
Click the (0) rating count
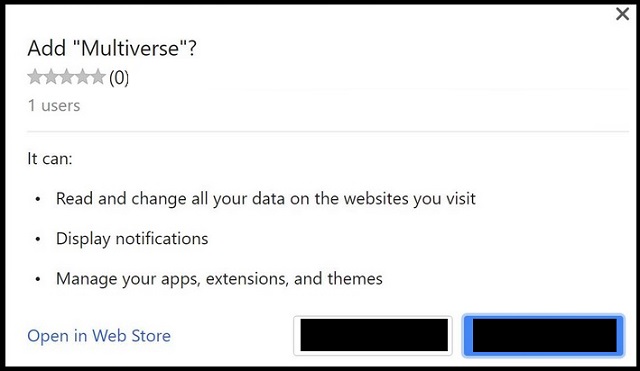click(x=119, y=78)
